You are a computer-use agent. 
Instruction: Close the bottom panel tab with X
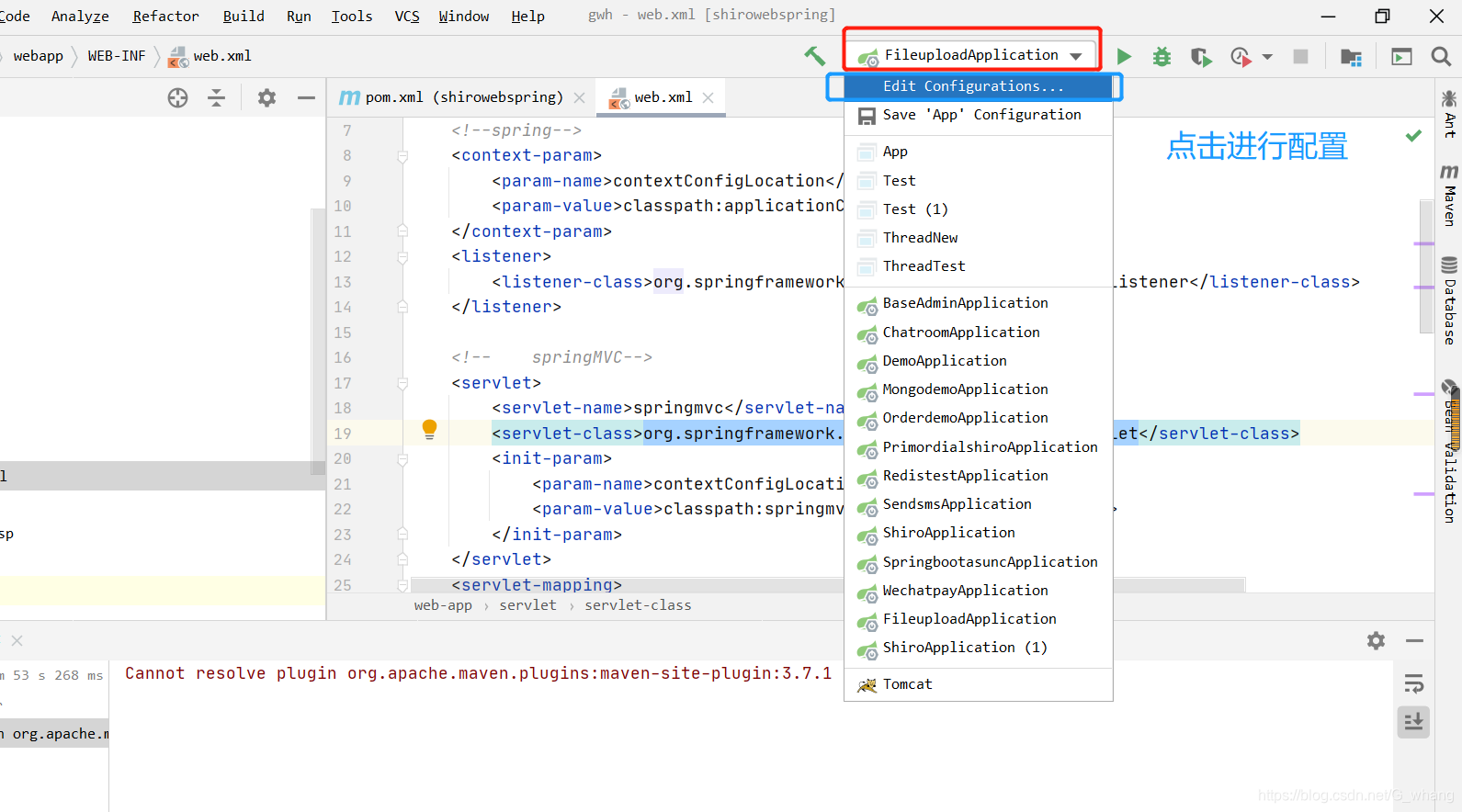[17, 640]
